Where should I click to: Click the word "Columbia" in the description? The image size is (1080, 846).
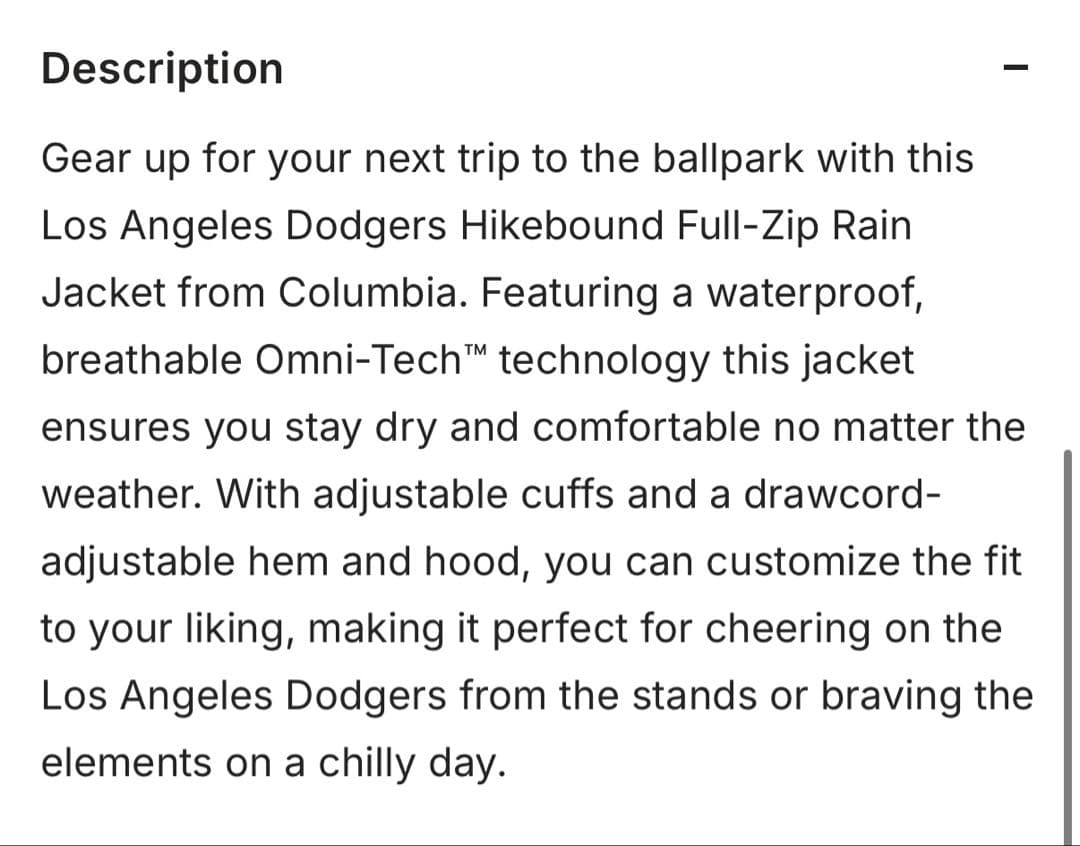pos(376,293)
